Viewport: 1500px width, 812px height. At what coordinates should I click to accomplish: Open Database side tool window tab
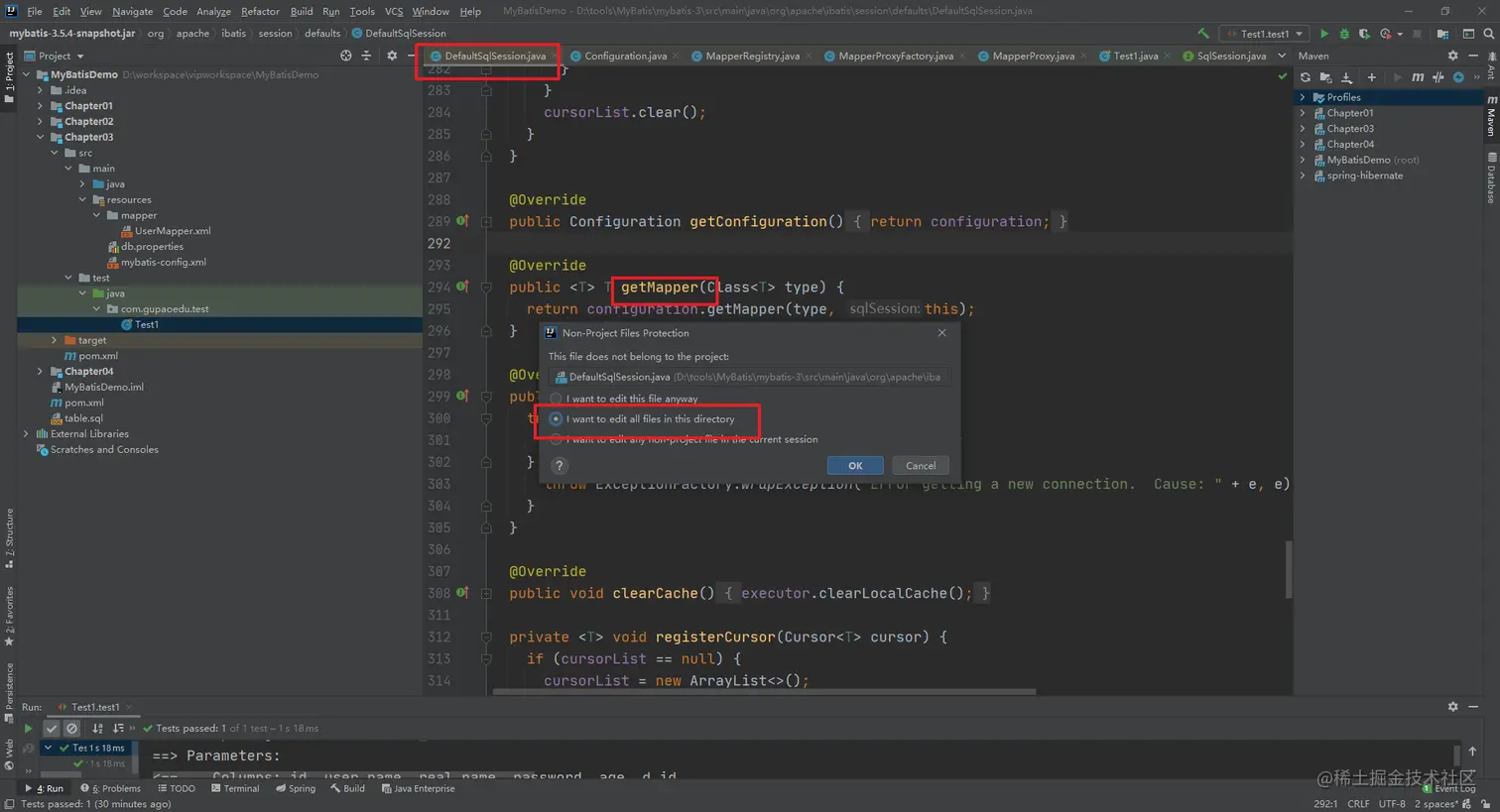[x=1490, y=176]
